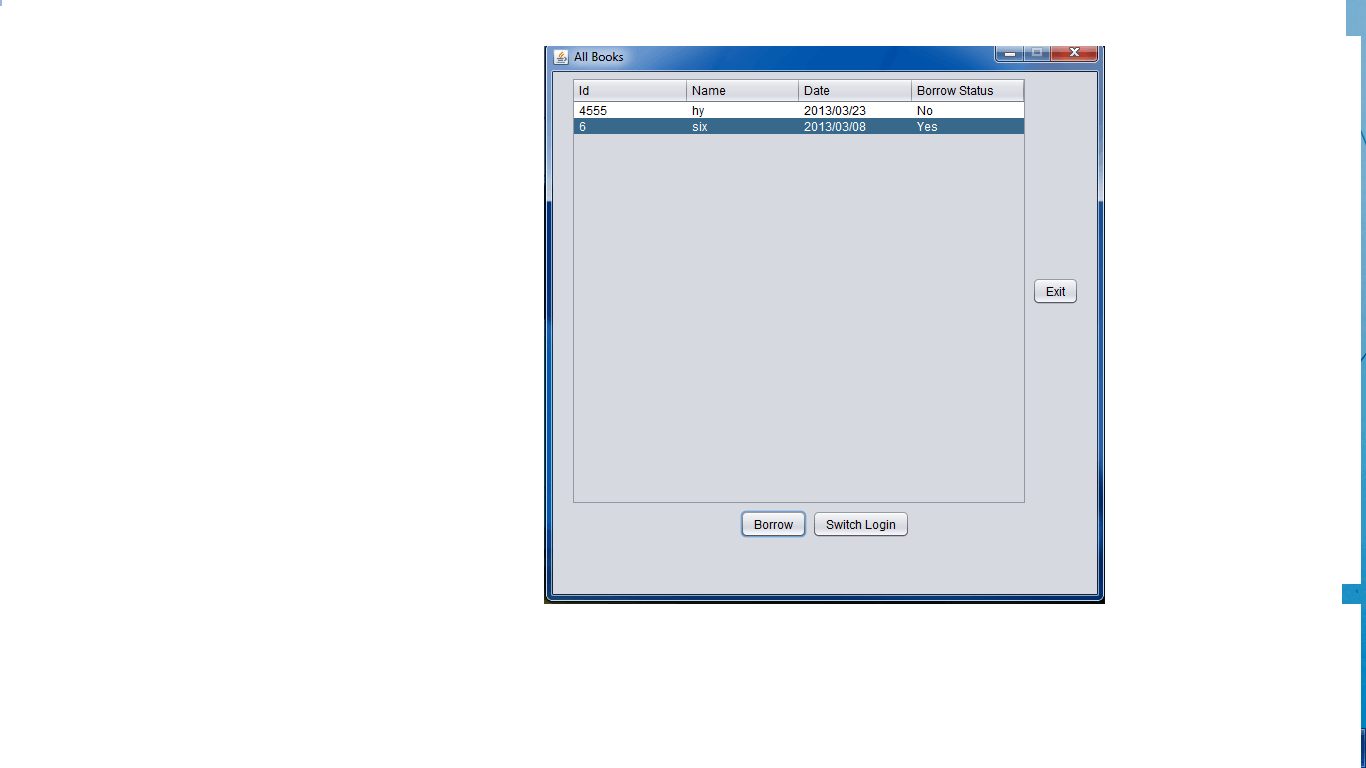Sort by the Name column header
Viewport: 1366px width, 768px height.
pyautogui.click(x=743, y=90)
